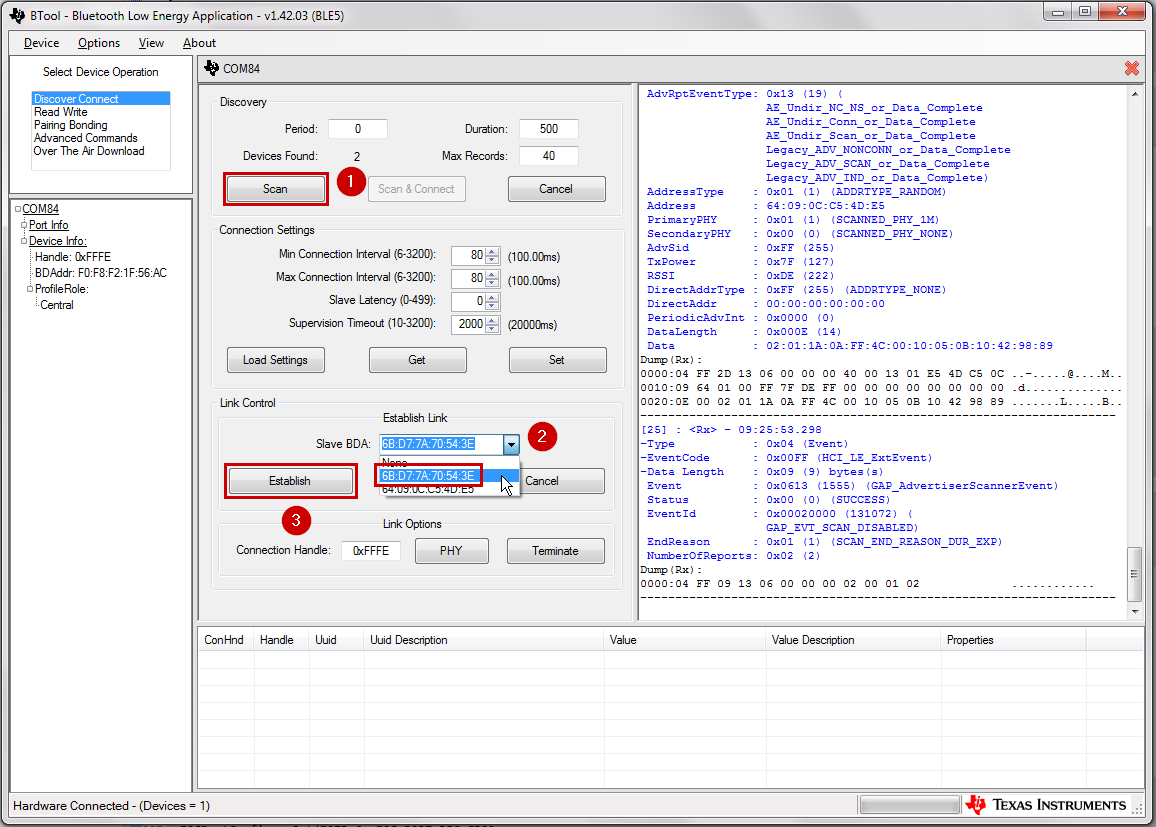Choose Over The Air Download operation
This screenshot has height=827, width=1156.
pyautogui.click(x=89, y=151)
